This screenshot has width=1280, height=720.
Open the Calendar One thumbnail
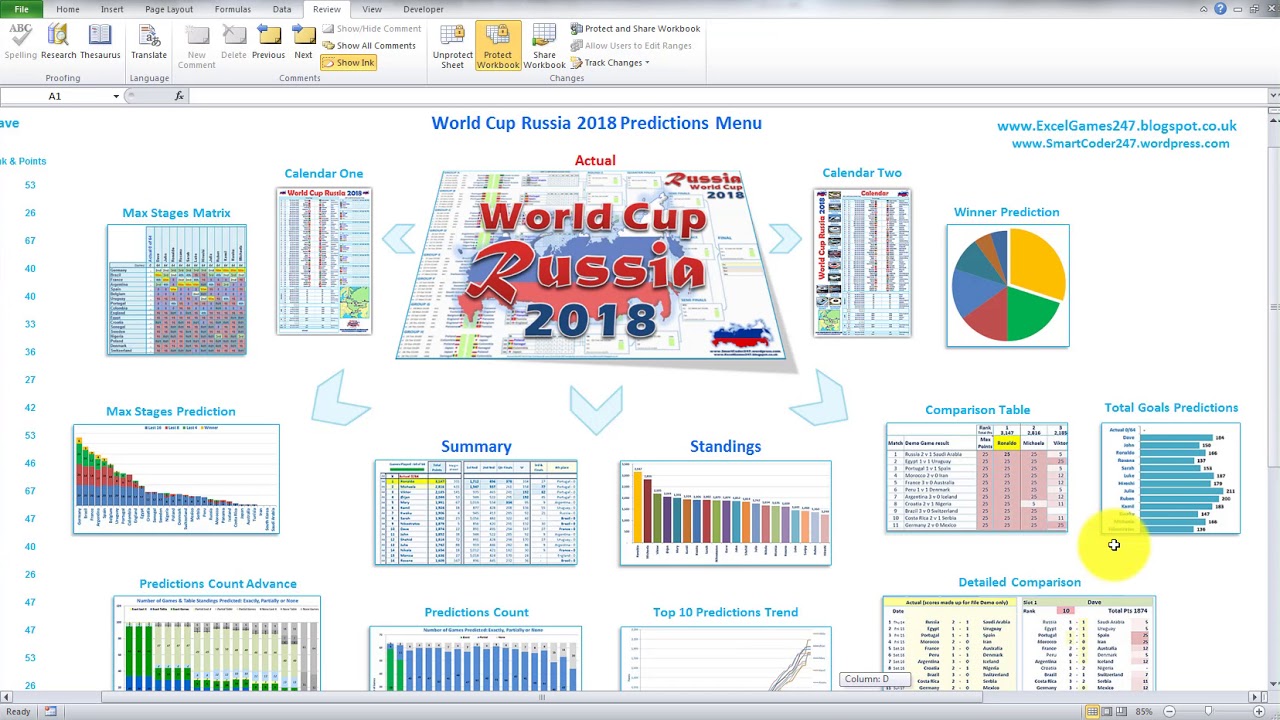pyautogui.click(x=324, y=260)
